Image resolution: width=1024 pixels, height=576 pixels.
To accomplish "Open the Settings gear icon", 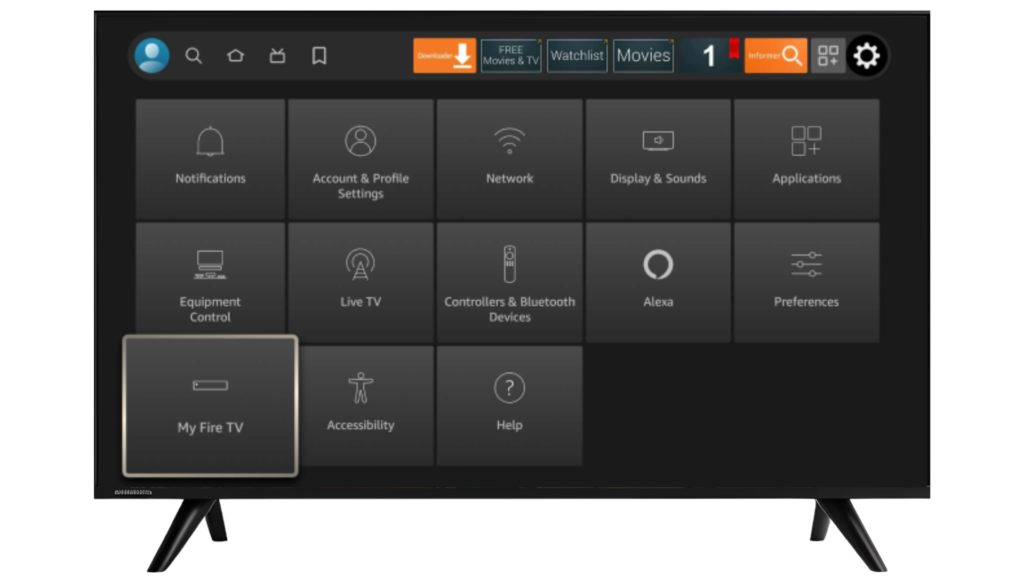I will [866, 56].
